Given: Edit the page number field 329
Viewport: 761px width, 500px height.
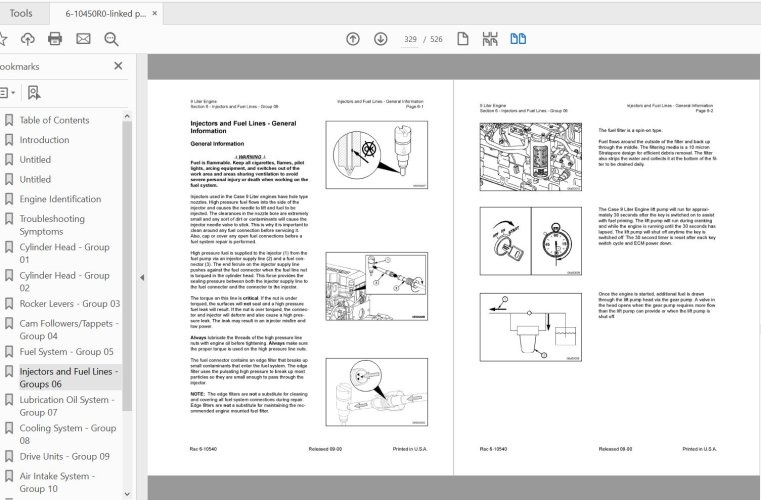Looking at the screenshot, I should click(410, 39).
